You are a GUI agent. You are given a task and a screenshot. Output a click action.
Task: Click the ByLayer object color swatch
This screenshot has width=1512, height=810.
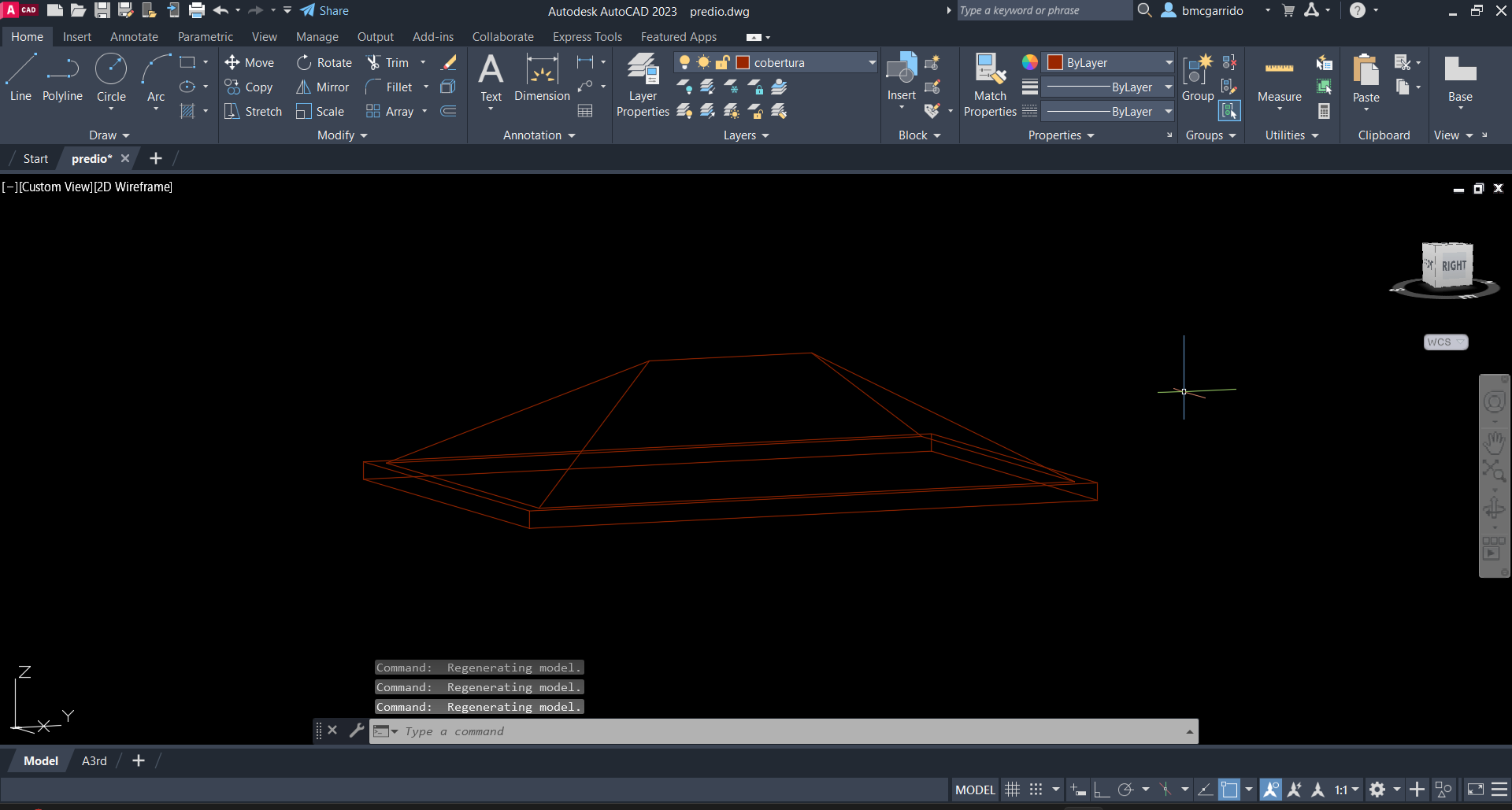[x=1055, y=63]
